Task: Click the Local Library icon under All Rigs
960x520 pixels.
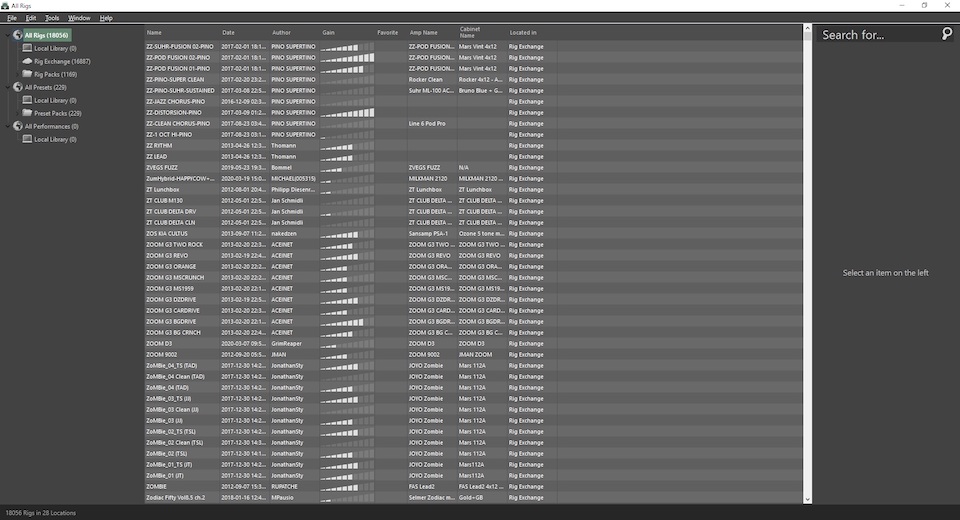Action: 27,48
